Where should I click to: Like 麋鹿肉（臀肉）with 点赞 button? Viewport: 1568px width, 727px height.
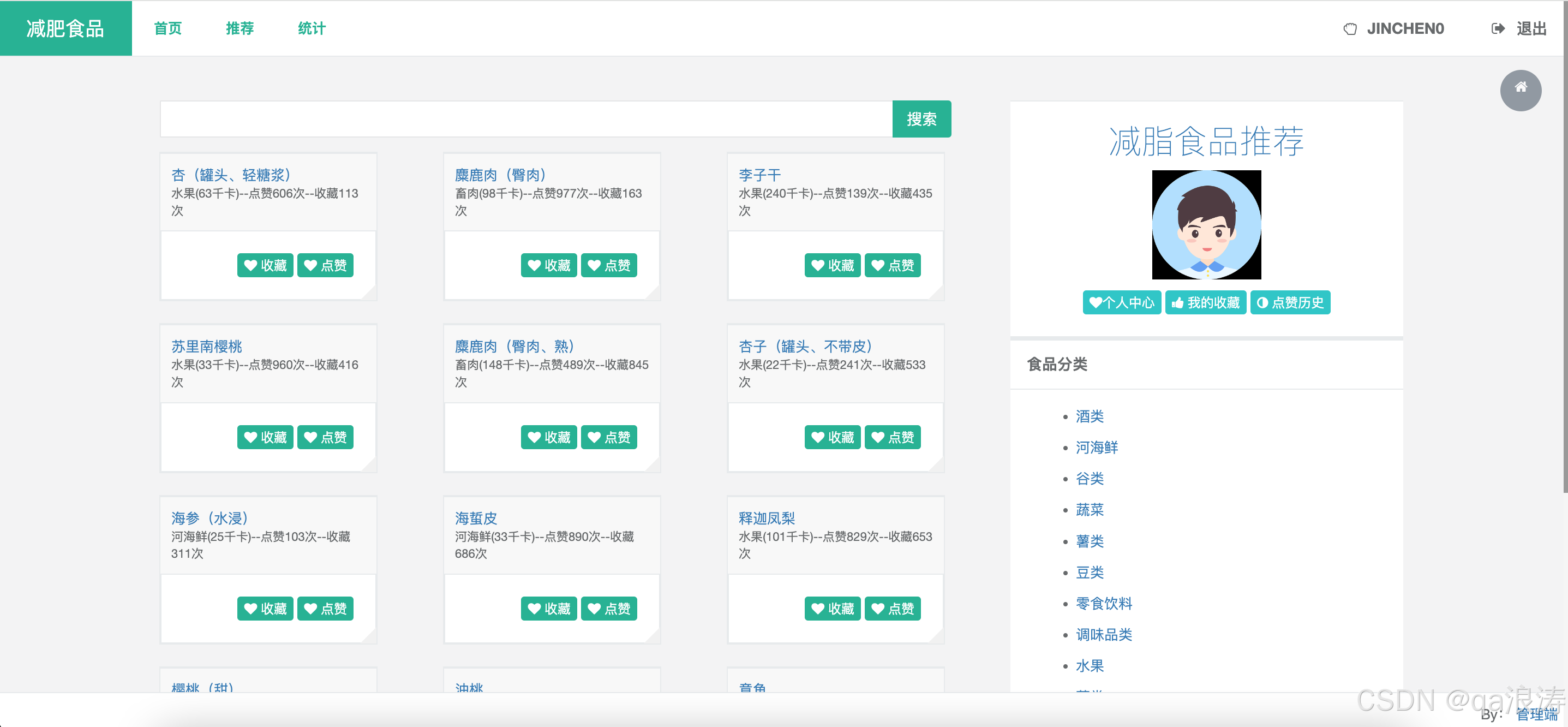609,265
